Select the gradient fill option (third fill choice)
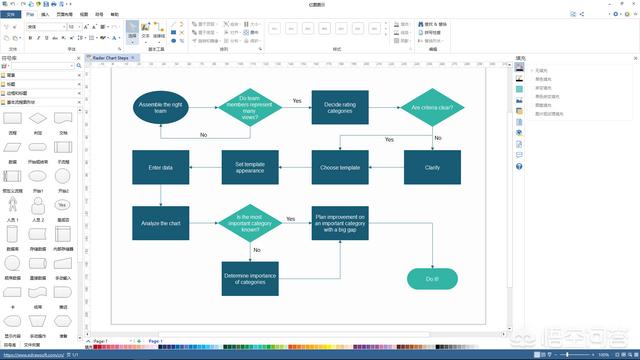Image resolution: width=640 pixels, height=360 pixels. pos(543,88)
